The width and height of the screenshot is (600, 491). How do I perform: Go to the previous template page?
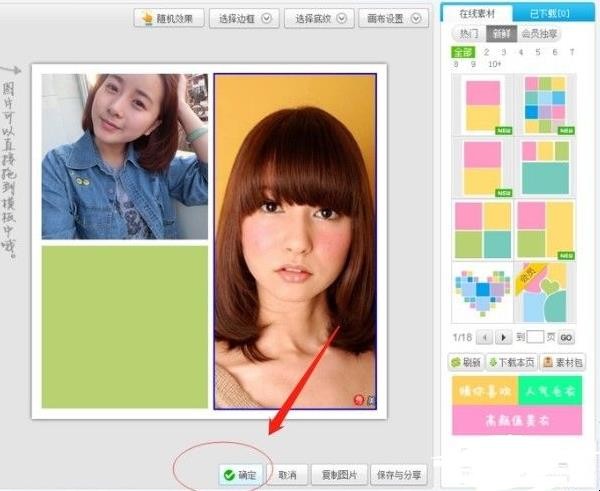(485, 338)
